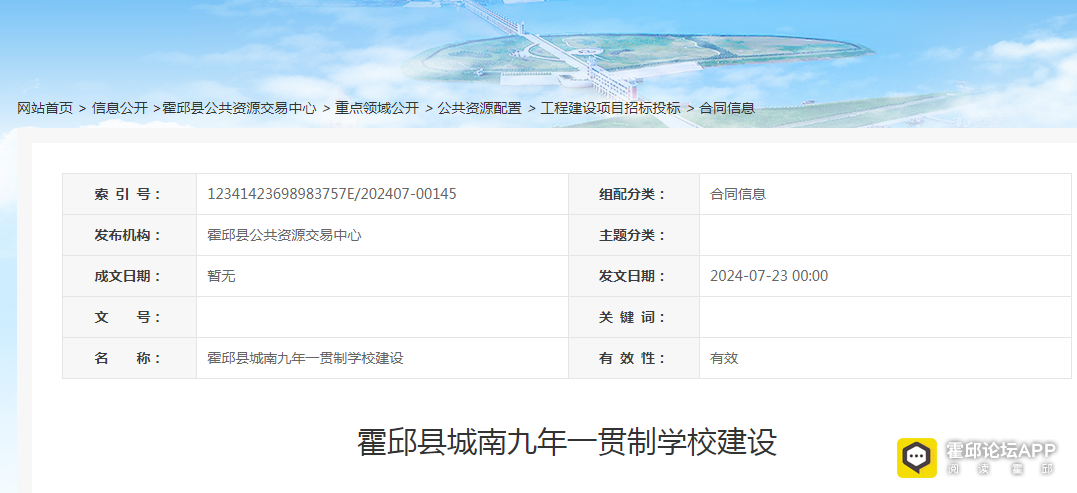Click article heading 霍邱县城南九年一贯制学校建设
This screenshot has width=1077, height=493.
[x=567, y=442]
